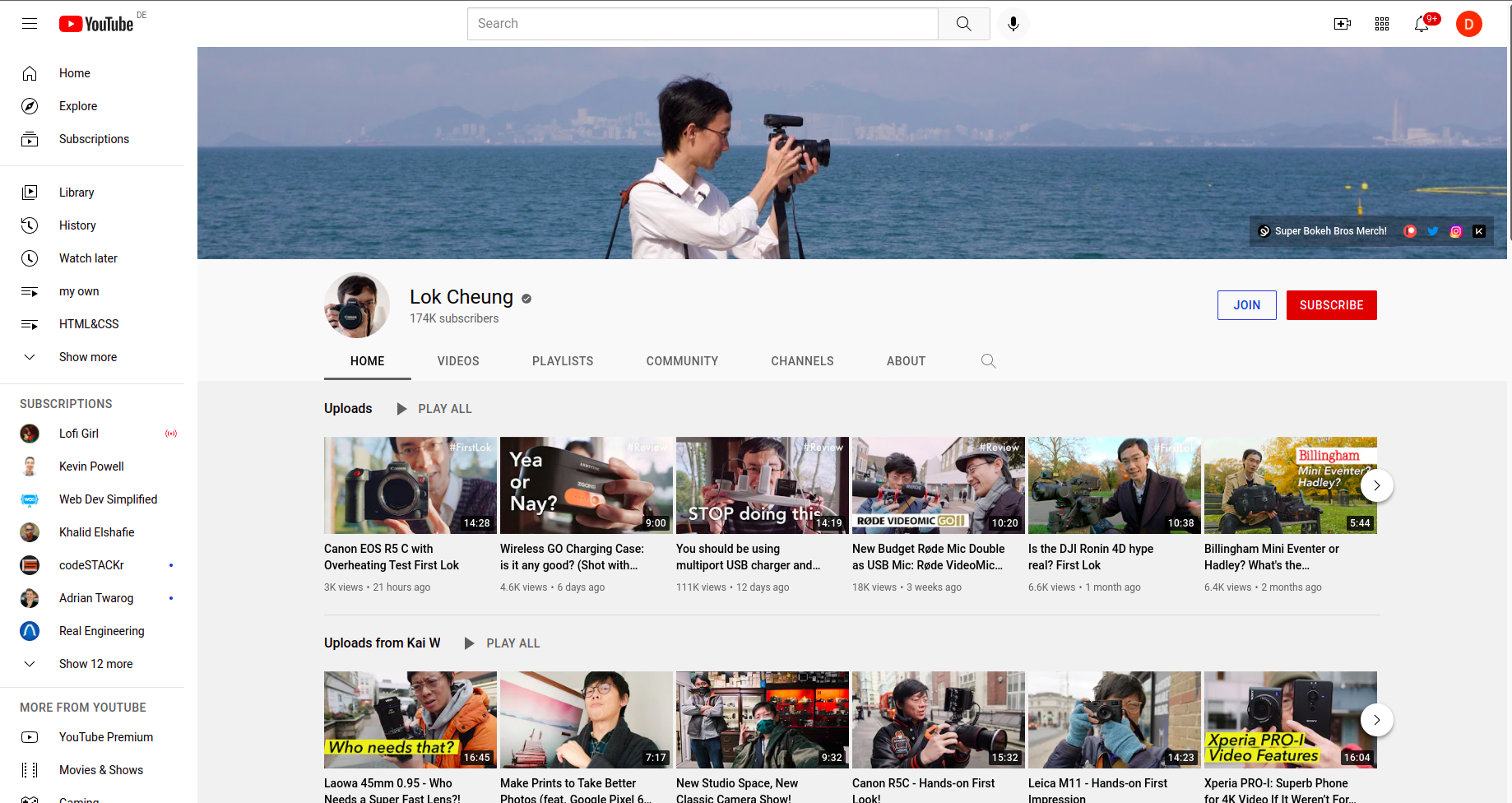Open Laowa 45mm 'Who needs that?' thumbnail
Screen dimensions: 1512x803
410,720
